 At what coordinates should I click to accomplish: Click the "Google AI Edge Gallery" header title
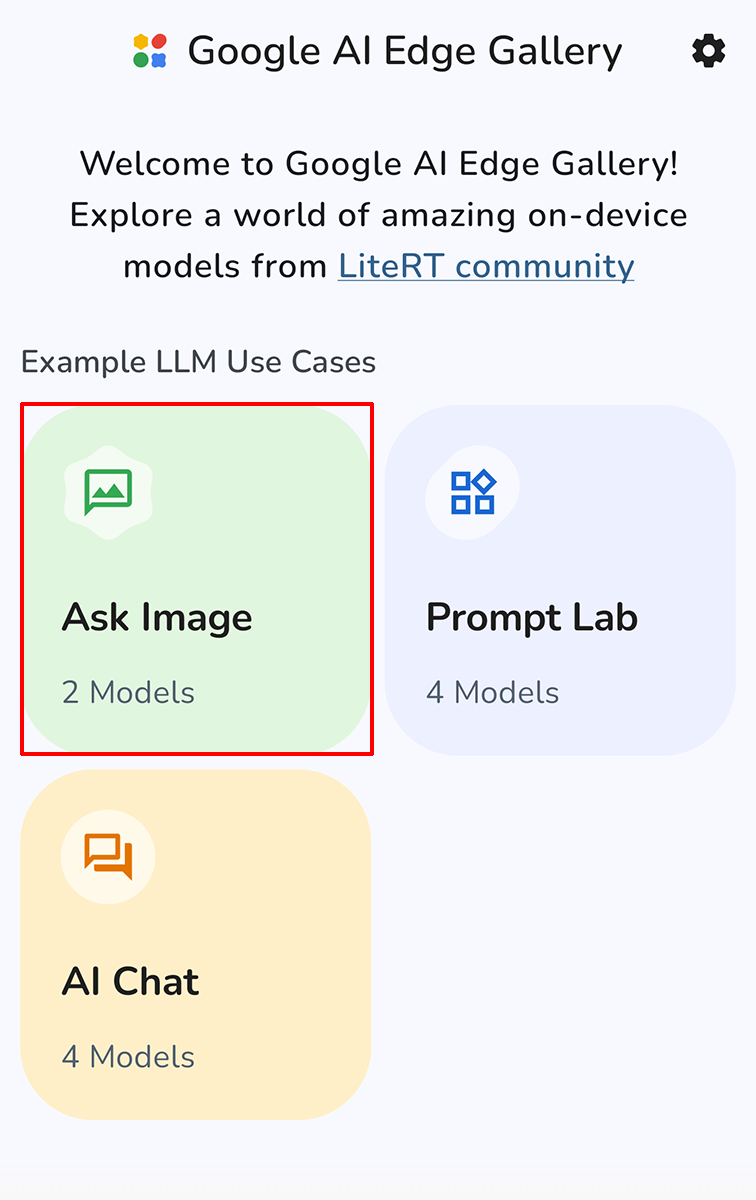[404, 51]
